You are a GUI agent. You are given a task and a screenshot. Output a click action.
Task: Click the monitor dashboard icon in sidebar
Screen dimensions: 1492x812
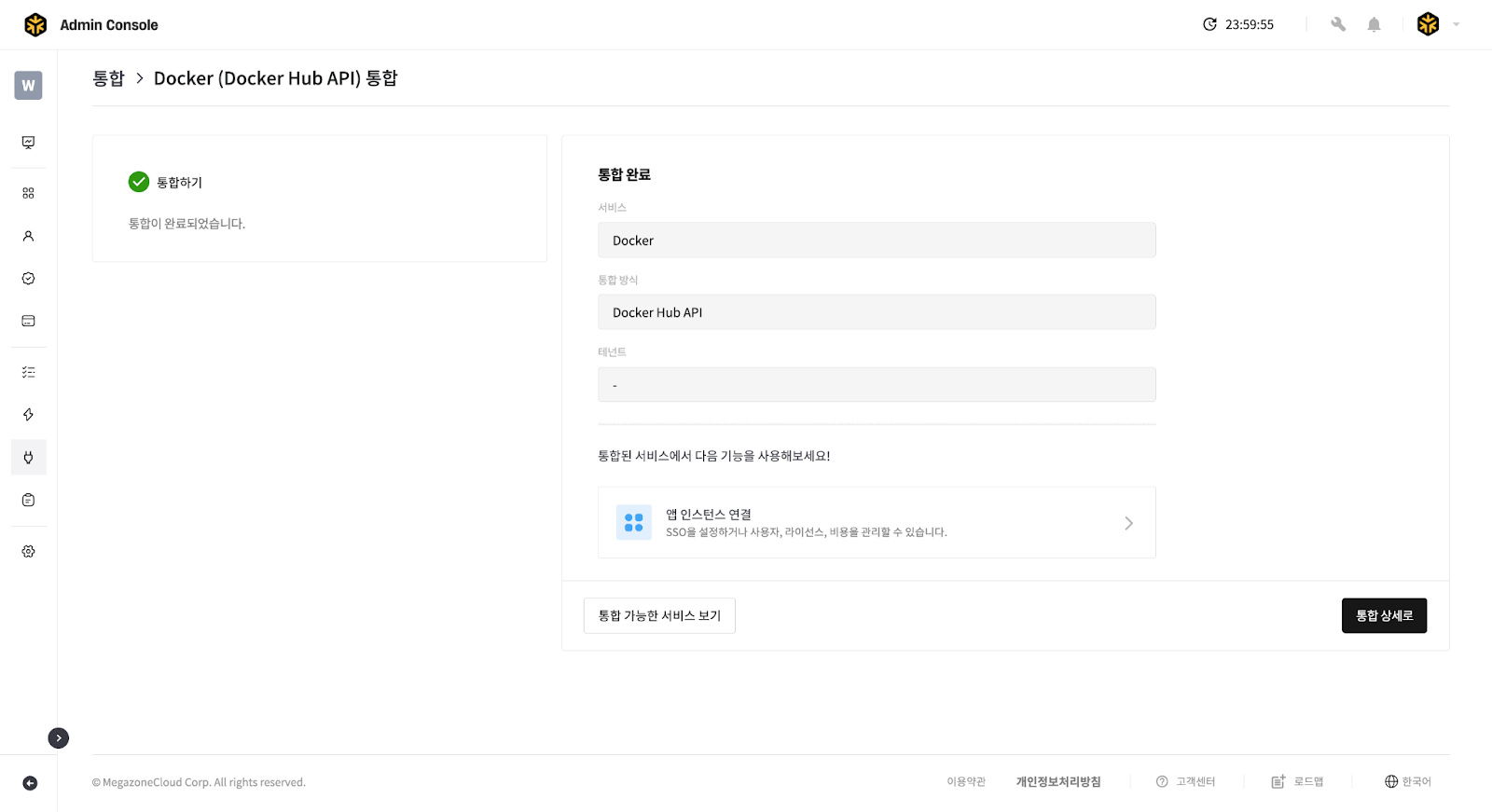(x=28, y=143)
